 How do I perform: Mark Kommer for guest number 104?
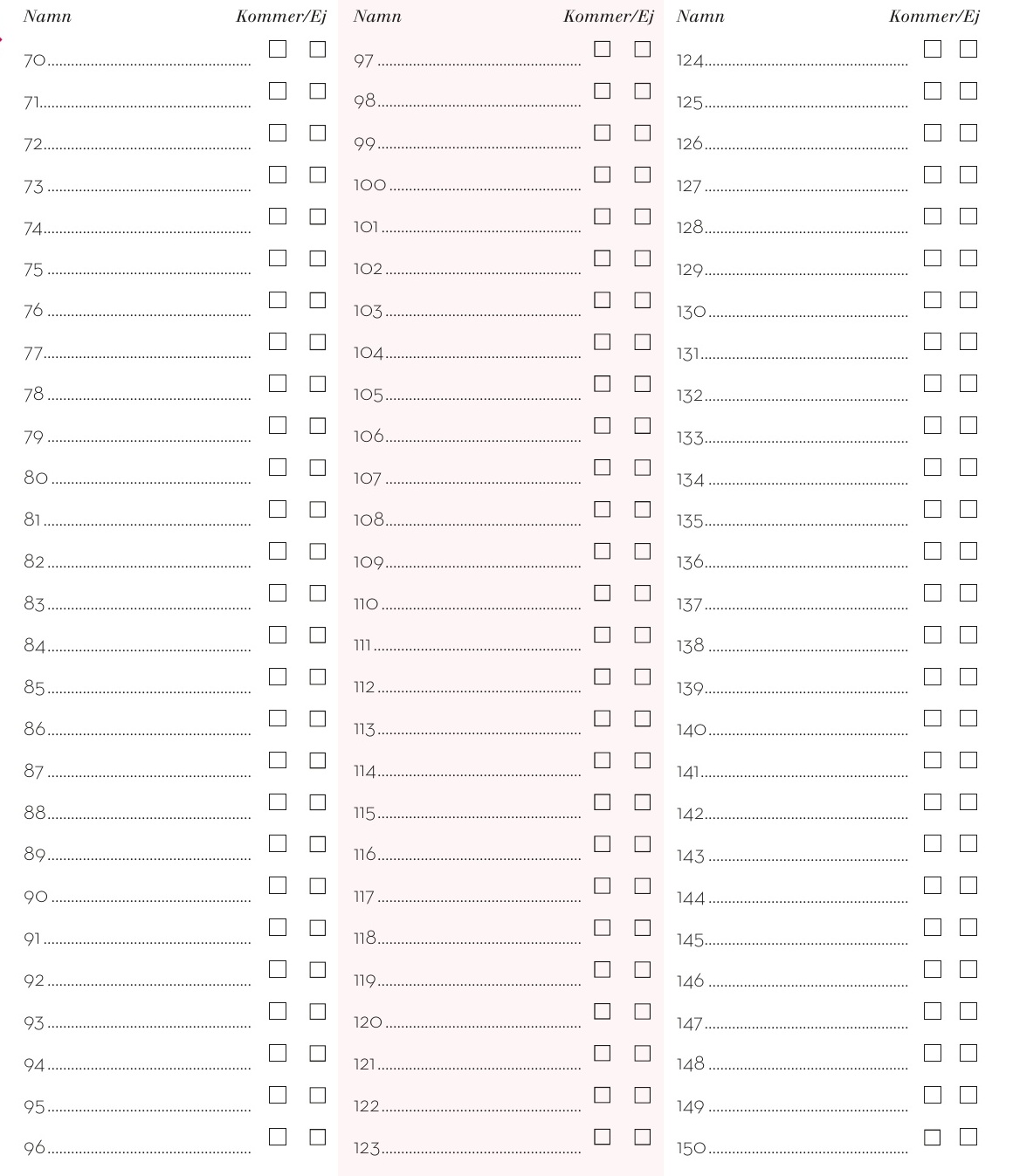(603, 341)
